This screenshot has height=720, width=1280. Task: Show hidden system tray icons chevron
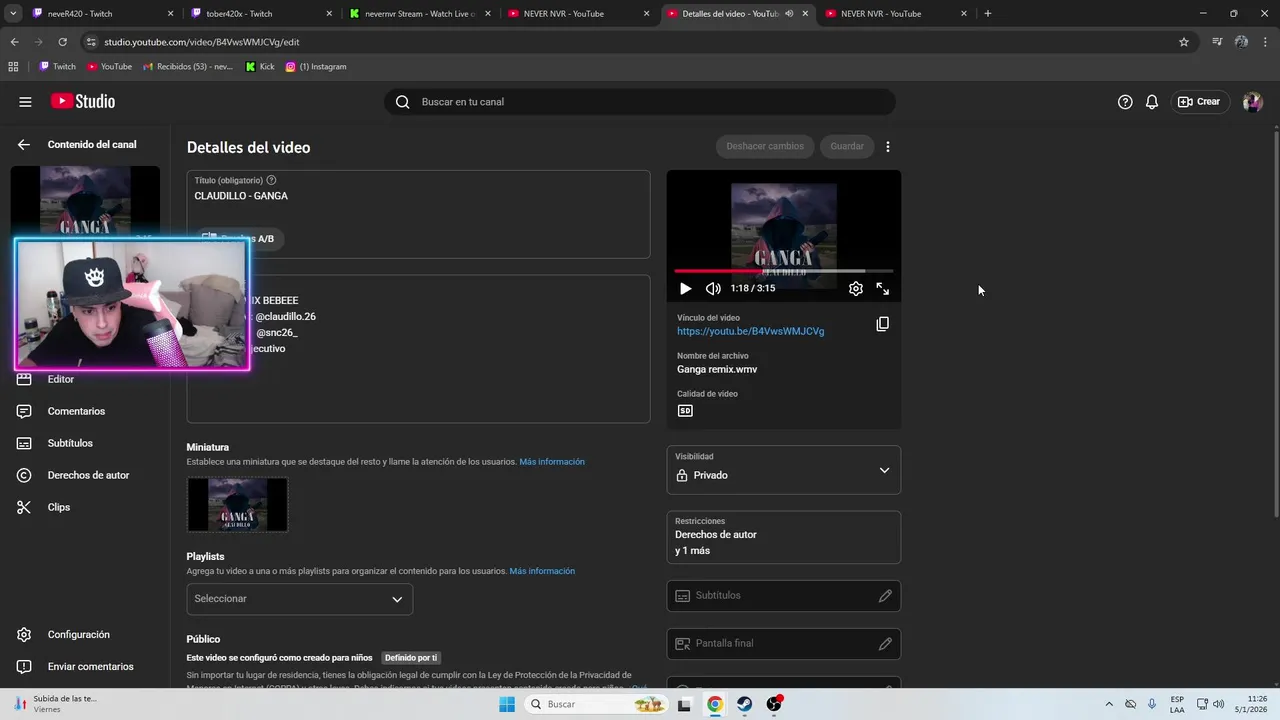tap(1108, 704)
